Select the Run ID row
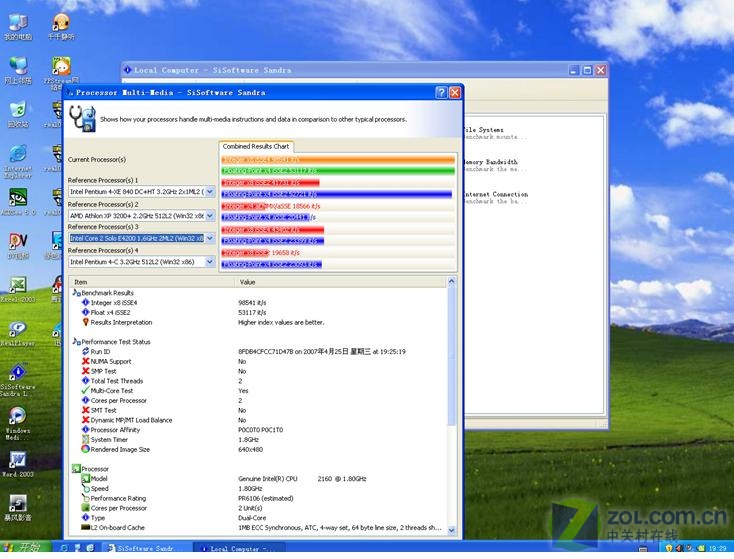Image resolution: width=734 pixels, height=559 pixels. [257, 351]
